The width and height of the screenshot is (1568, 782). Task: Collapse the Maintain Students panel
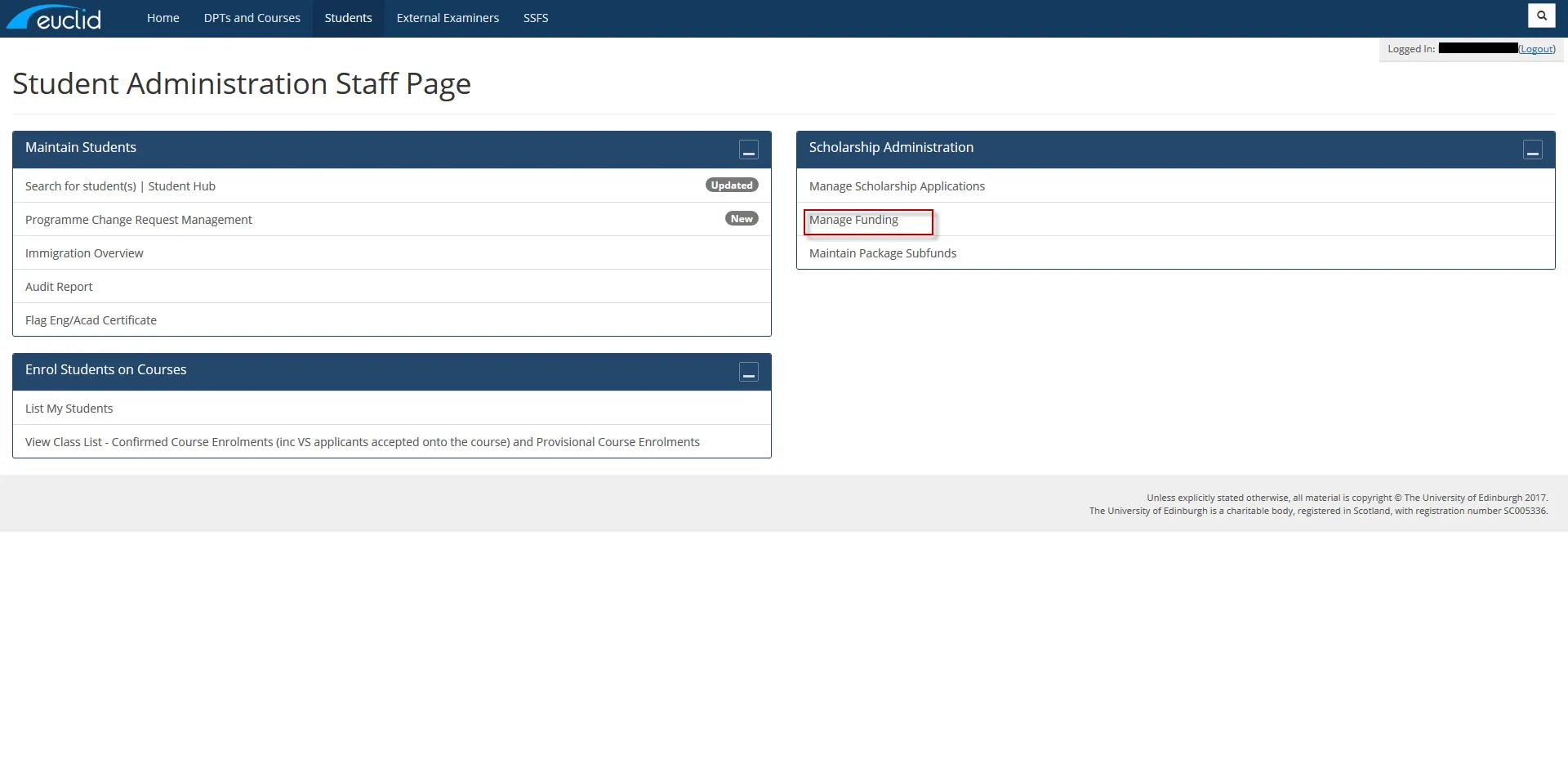tap(748, 150)
